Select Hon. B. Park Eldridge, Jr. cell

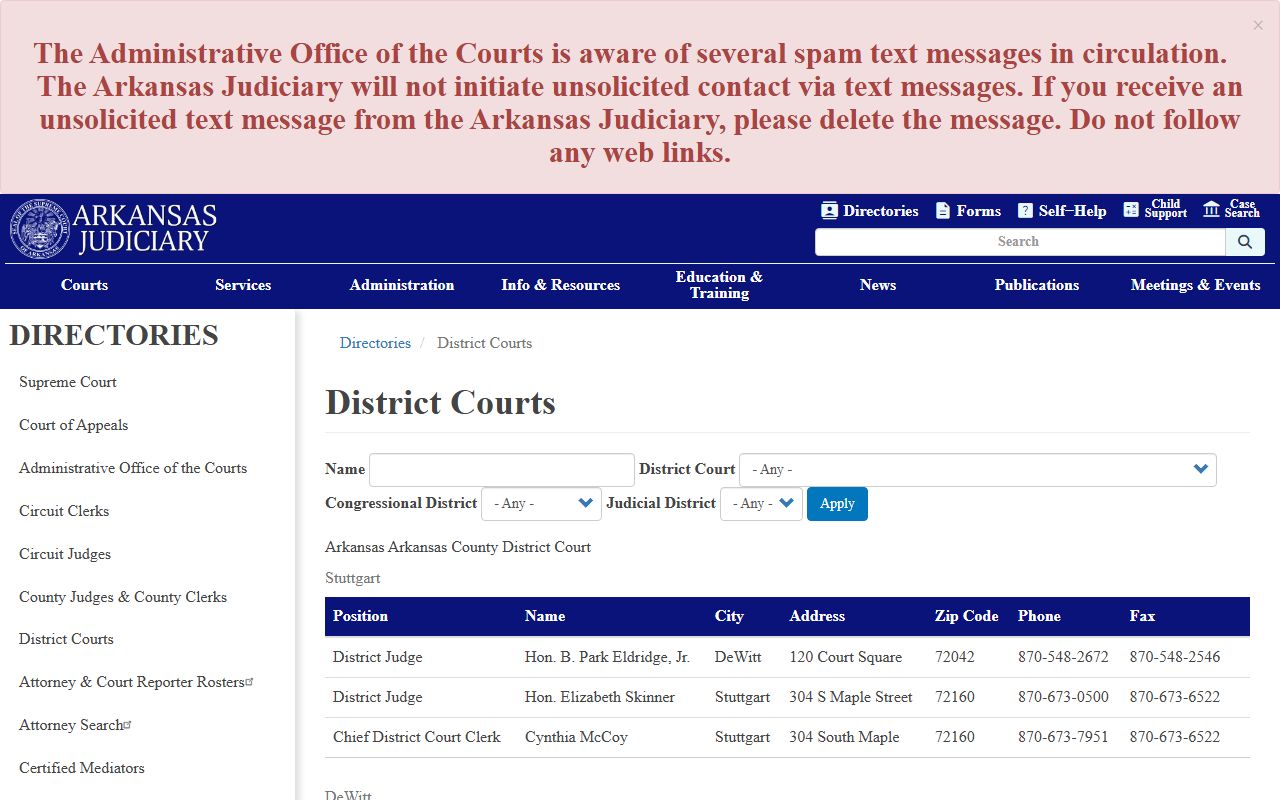click(607, 657)
